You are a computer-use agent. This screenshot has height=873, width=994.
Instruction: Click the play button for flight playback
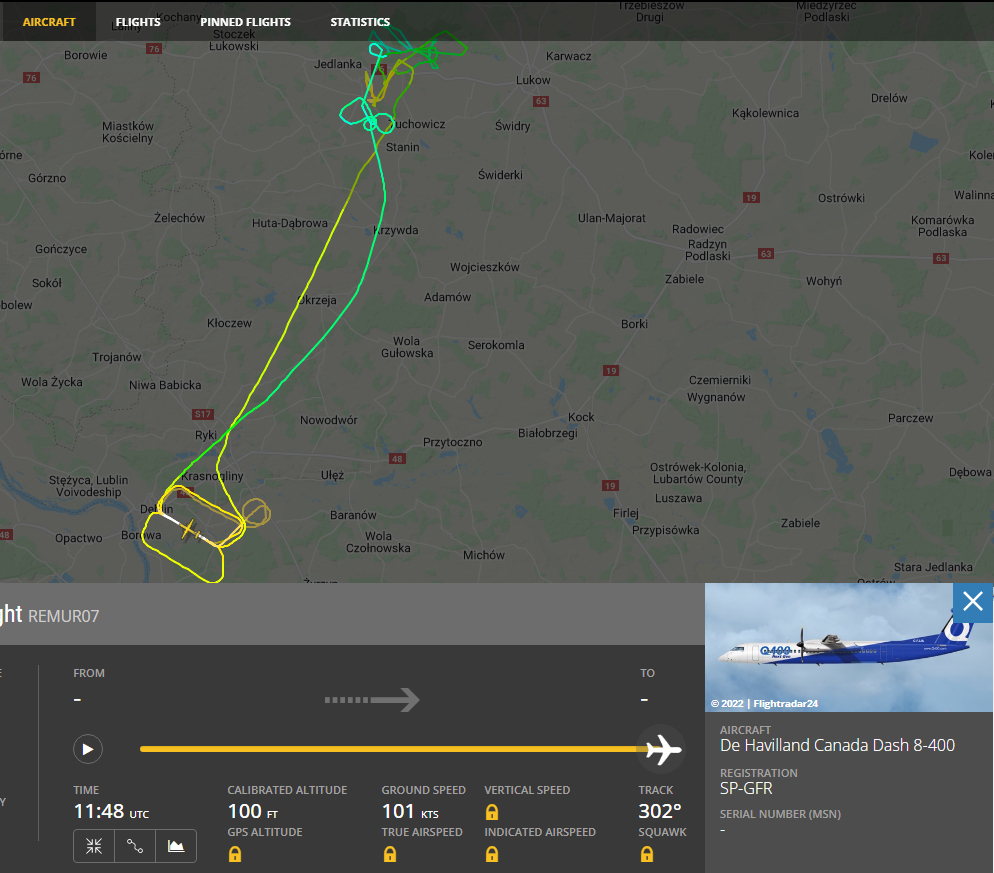(87, 749)
